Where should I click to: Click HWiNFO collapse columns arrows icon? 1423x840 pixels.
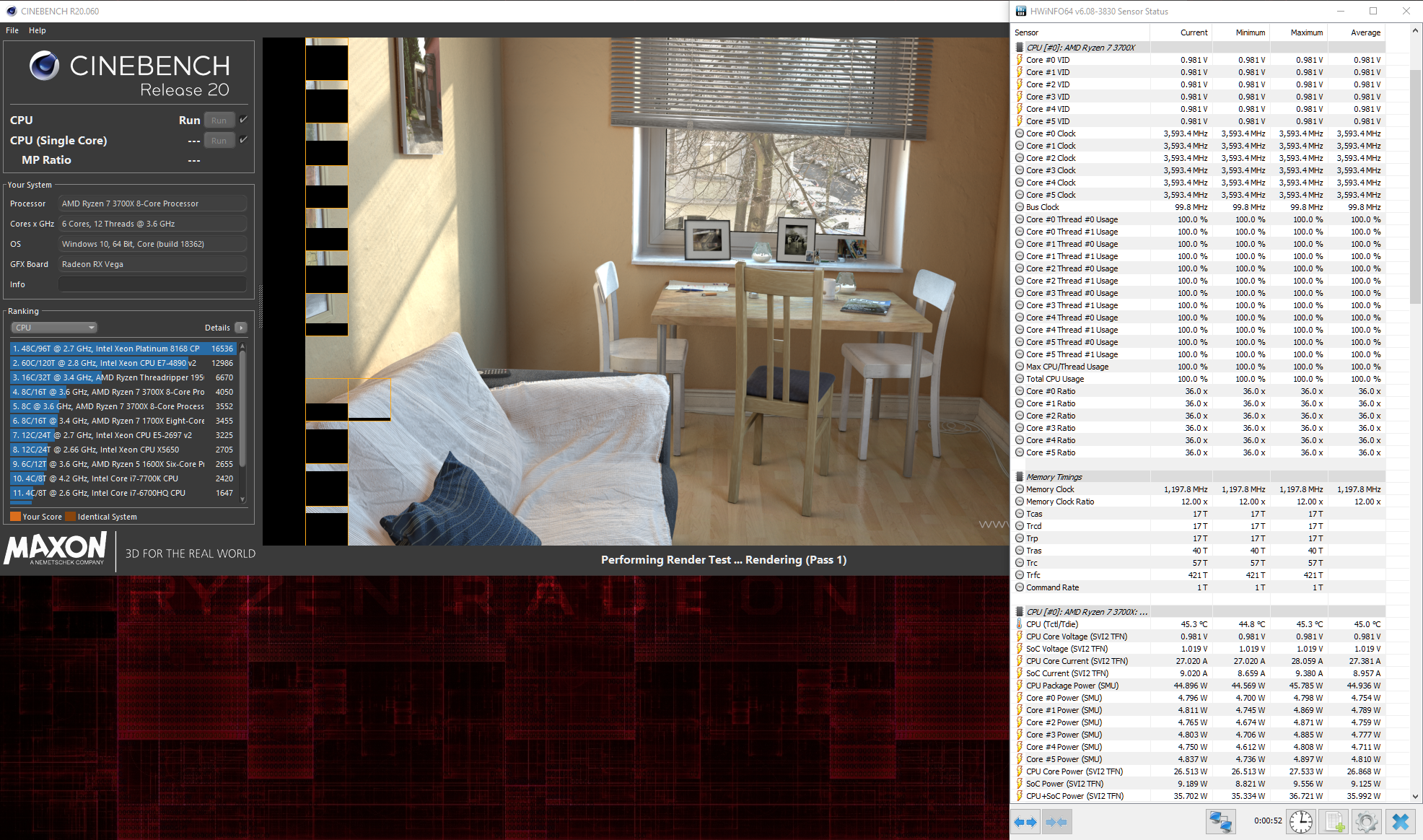(1056, 821)
